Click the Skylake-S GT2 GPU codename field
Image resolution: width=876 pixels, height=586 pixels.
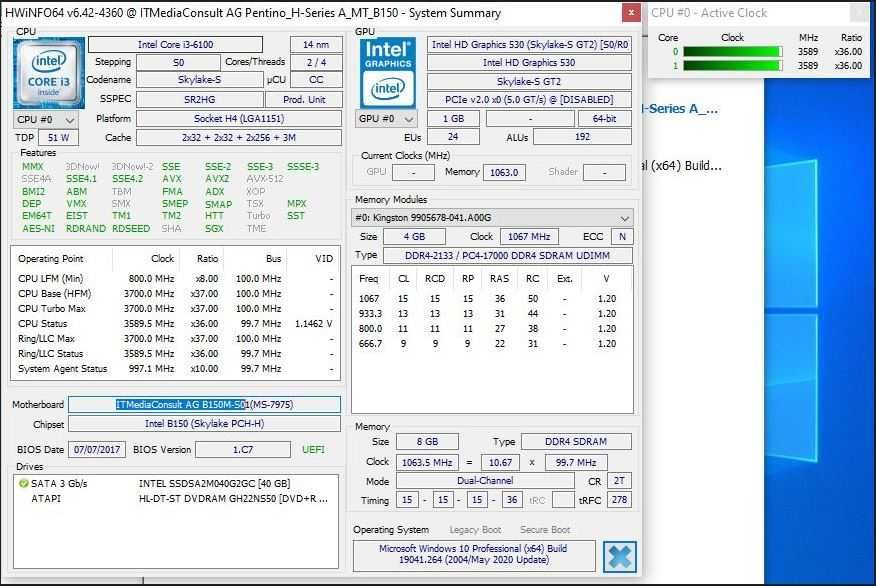(529, 82)
